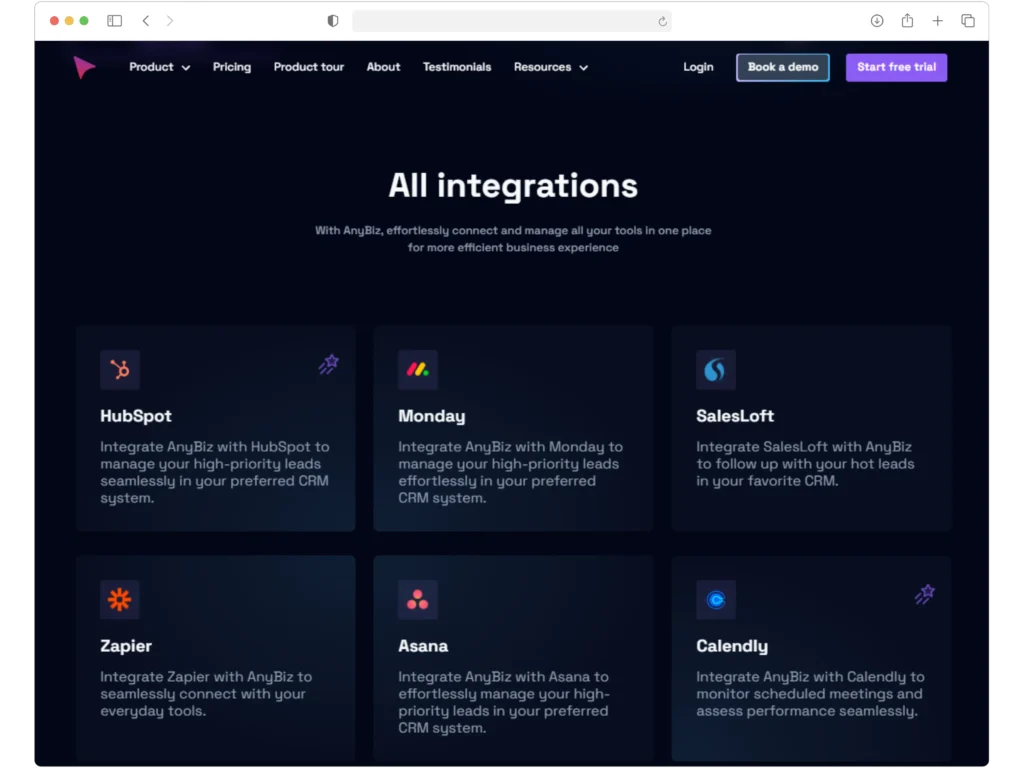
Task: Click the Monday card description text
Action: (511, 472)
